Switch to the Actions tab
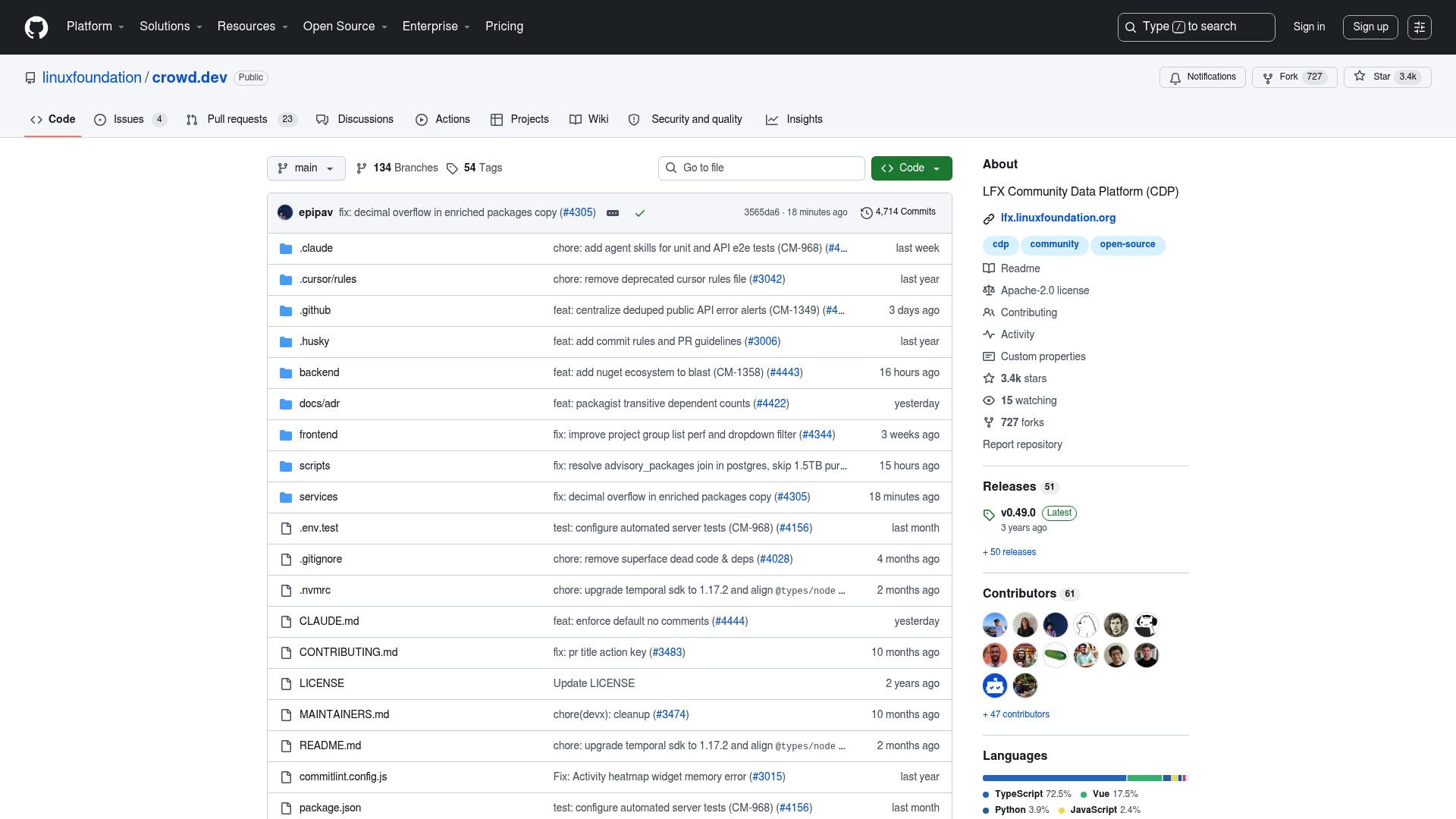 tap(443, 120)
